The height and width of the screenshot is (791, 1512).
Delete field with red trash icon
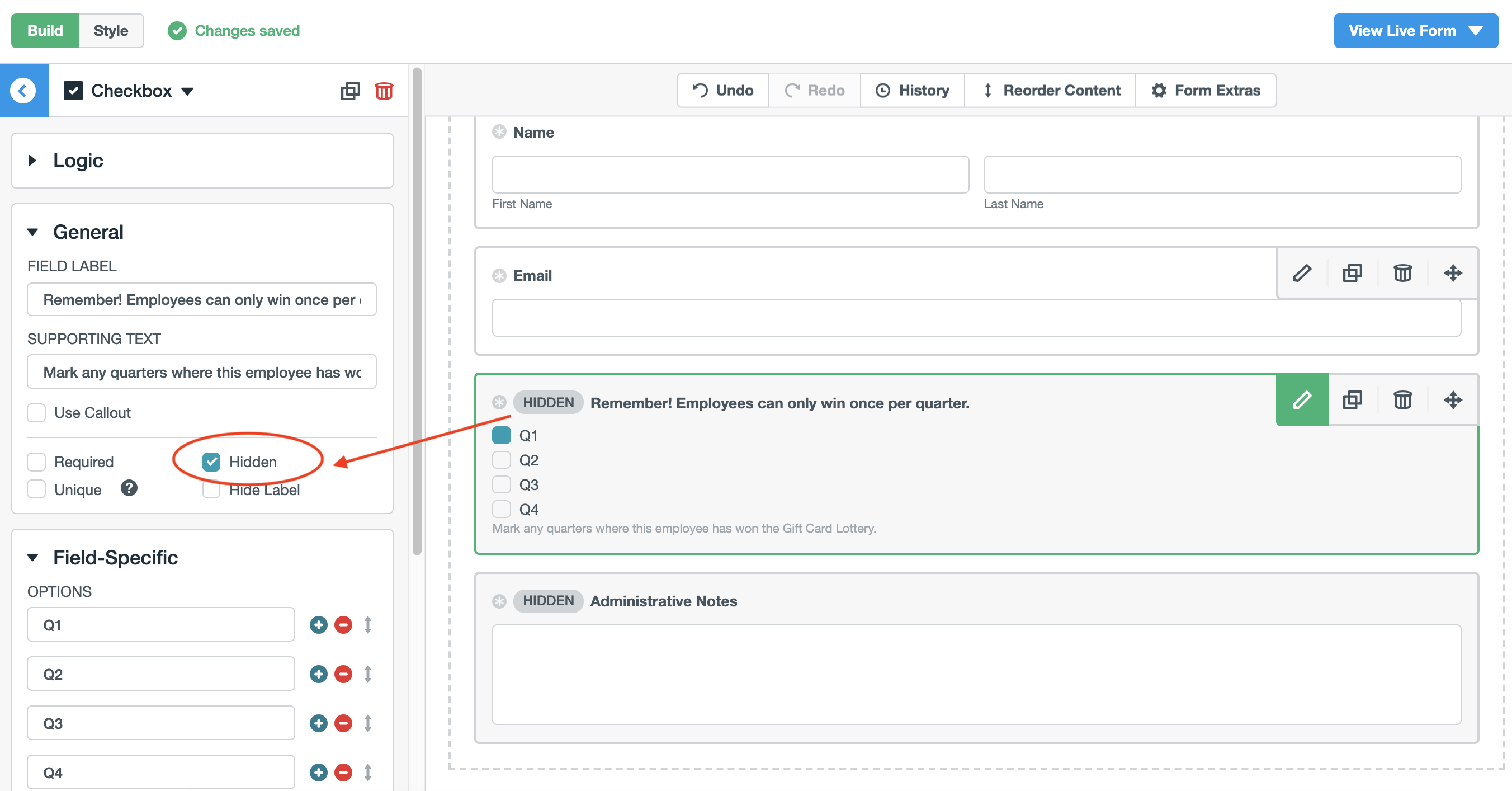[x=384, y=91]
